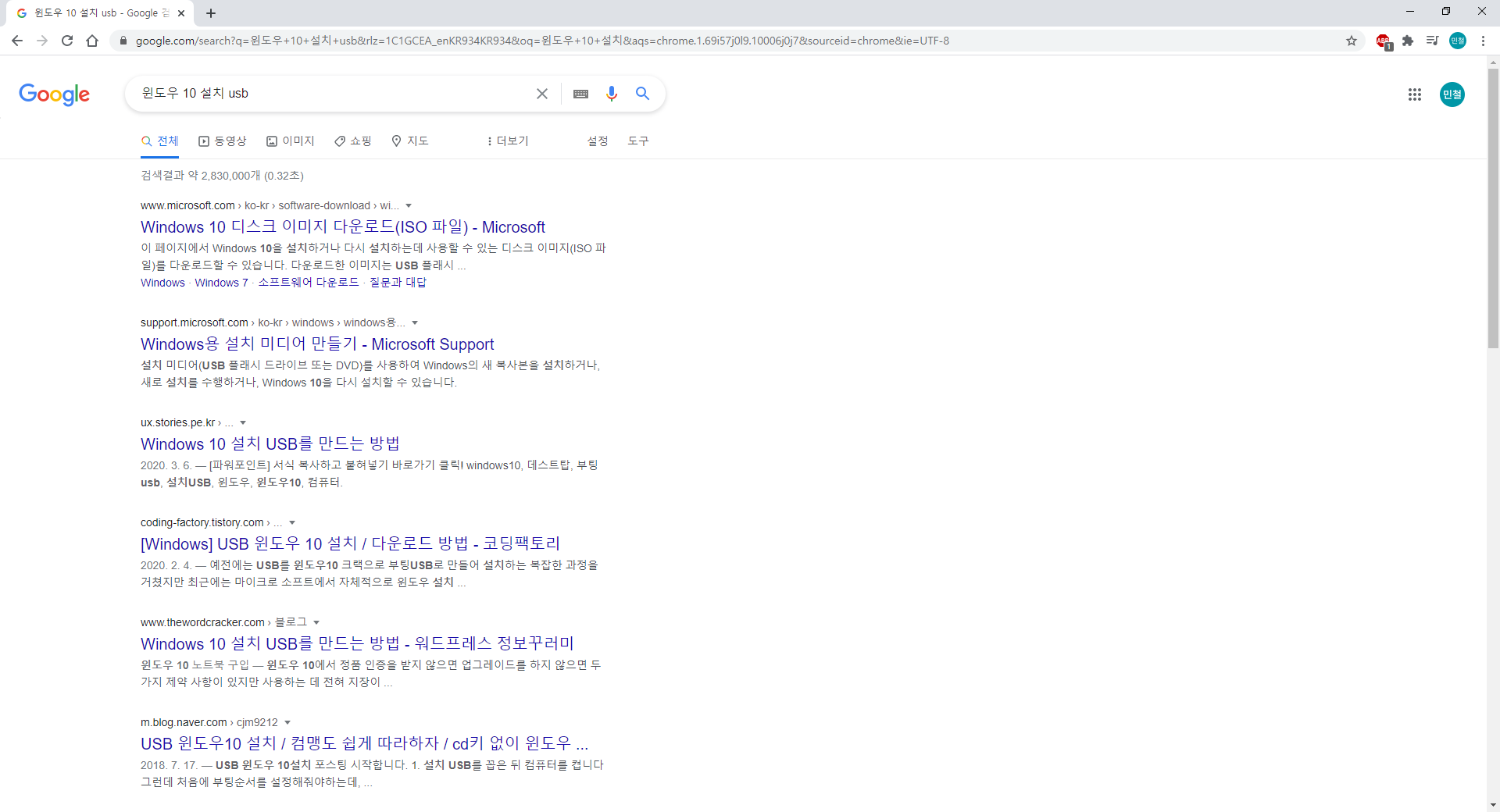Click the Windows sitelink under Microsoft result

pyautogui.click(x=162, y=283)
